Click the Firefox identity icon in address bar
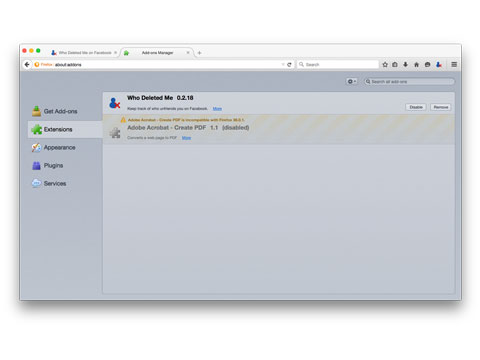Image resolution: width=480 pixels, height=360 pixels. [x=37, y=64]
